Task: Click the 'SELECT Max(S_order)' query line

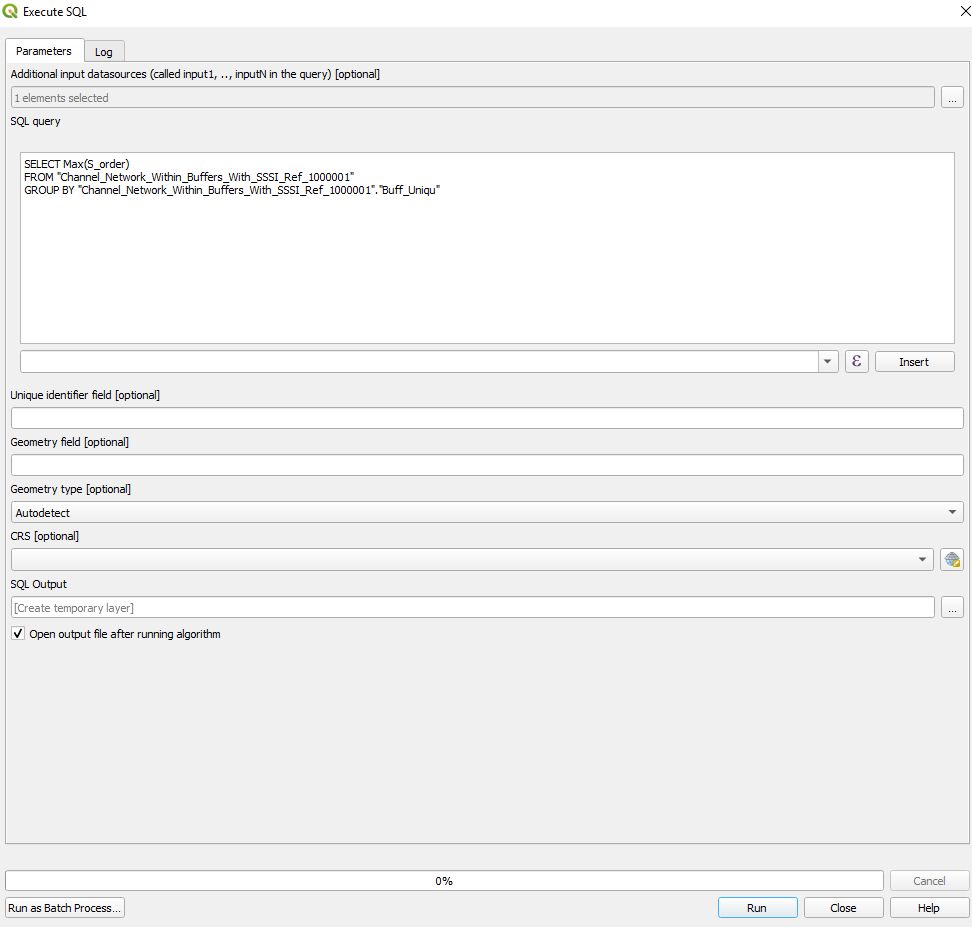Action: coord(77,164)
